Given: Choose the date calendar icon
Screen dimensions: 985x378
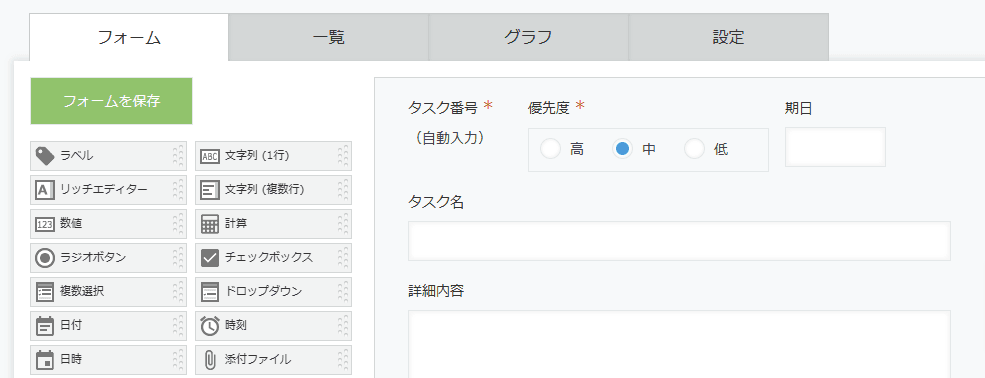Looking at the screenshot, I should coord(45,326).
